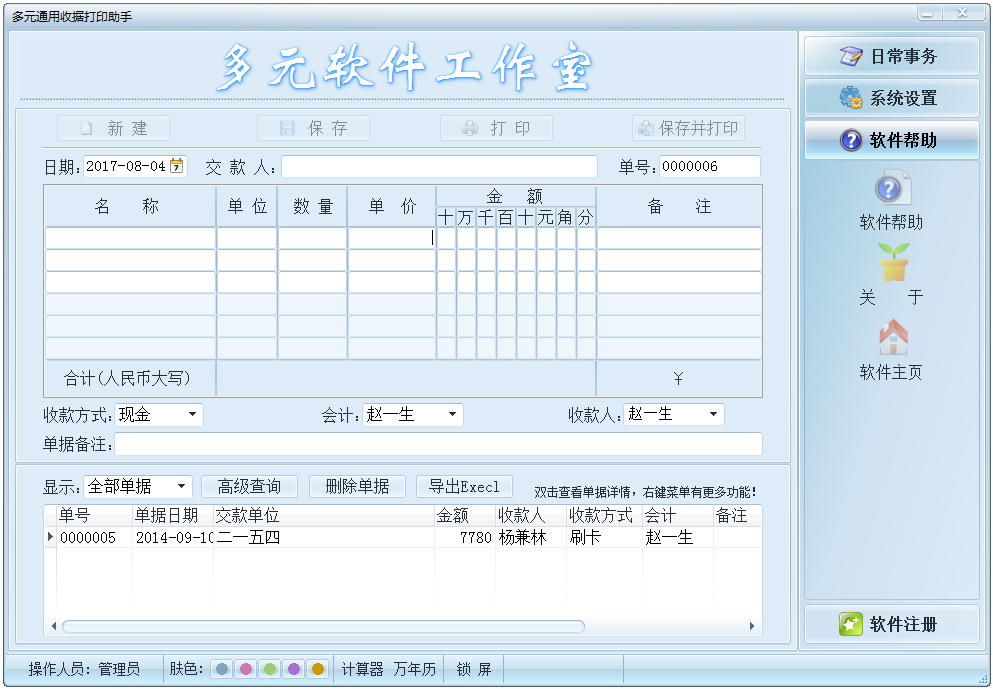Select the blue skin color
993x689 pixels.
coord(222,669)
